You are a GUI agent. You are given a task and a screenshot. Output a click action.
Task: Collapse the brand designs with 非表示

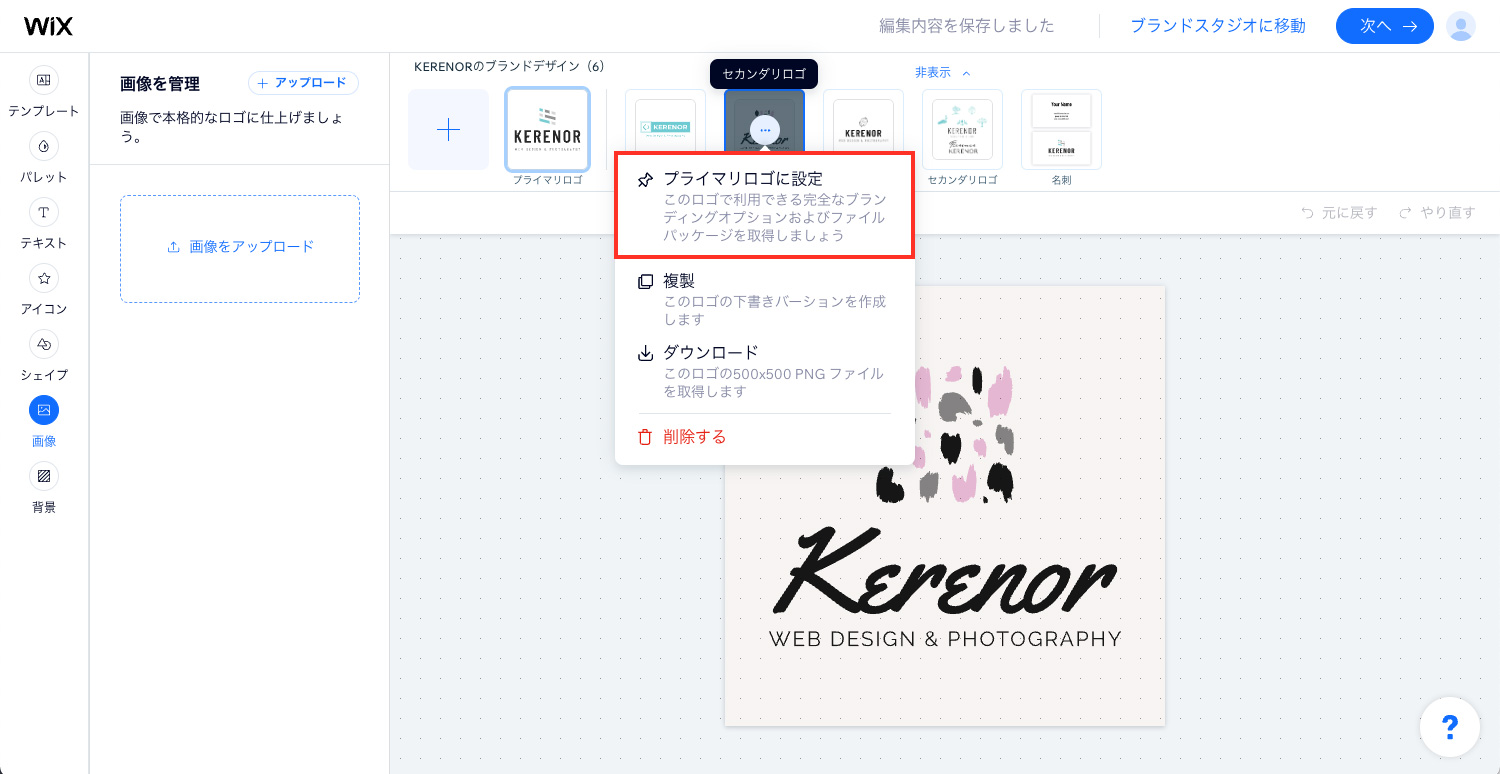pos(942,73)
